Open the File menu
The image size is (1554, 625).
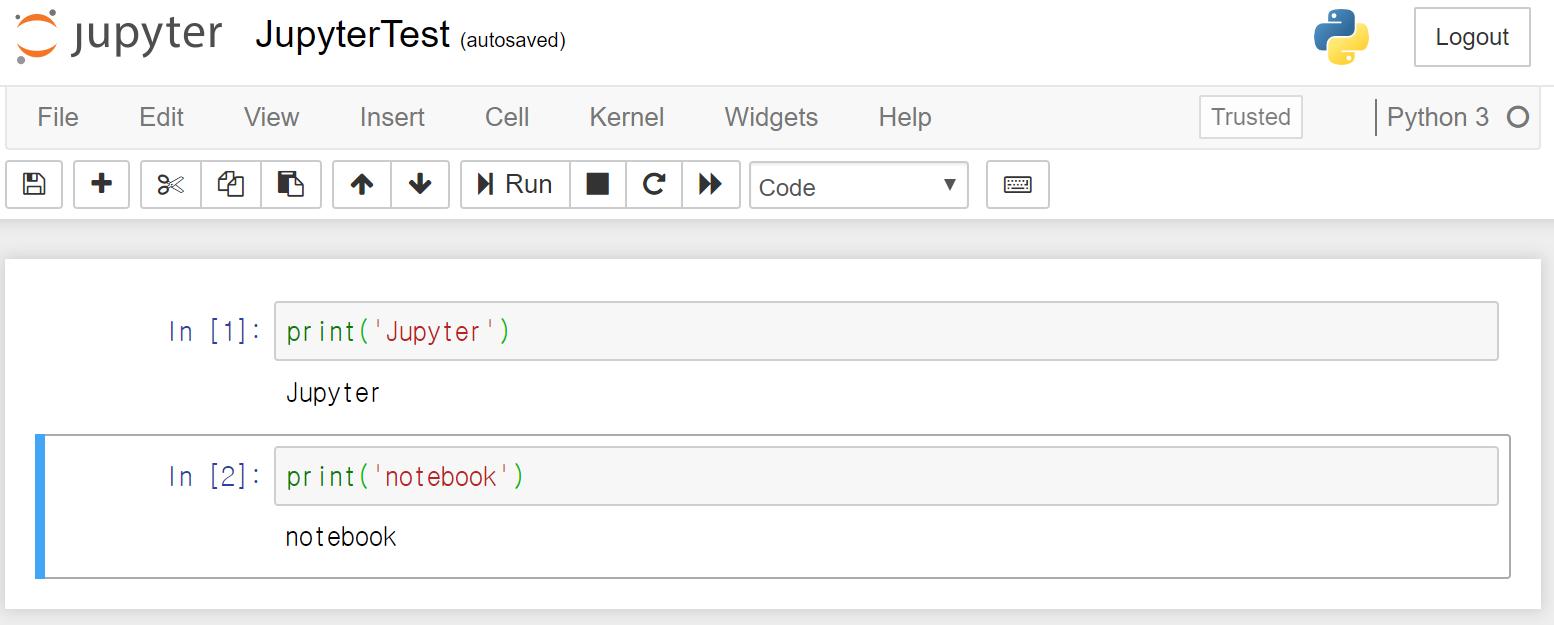58,117
